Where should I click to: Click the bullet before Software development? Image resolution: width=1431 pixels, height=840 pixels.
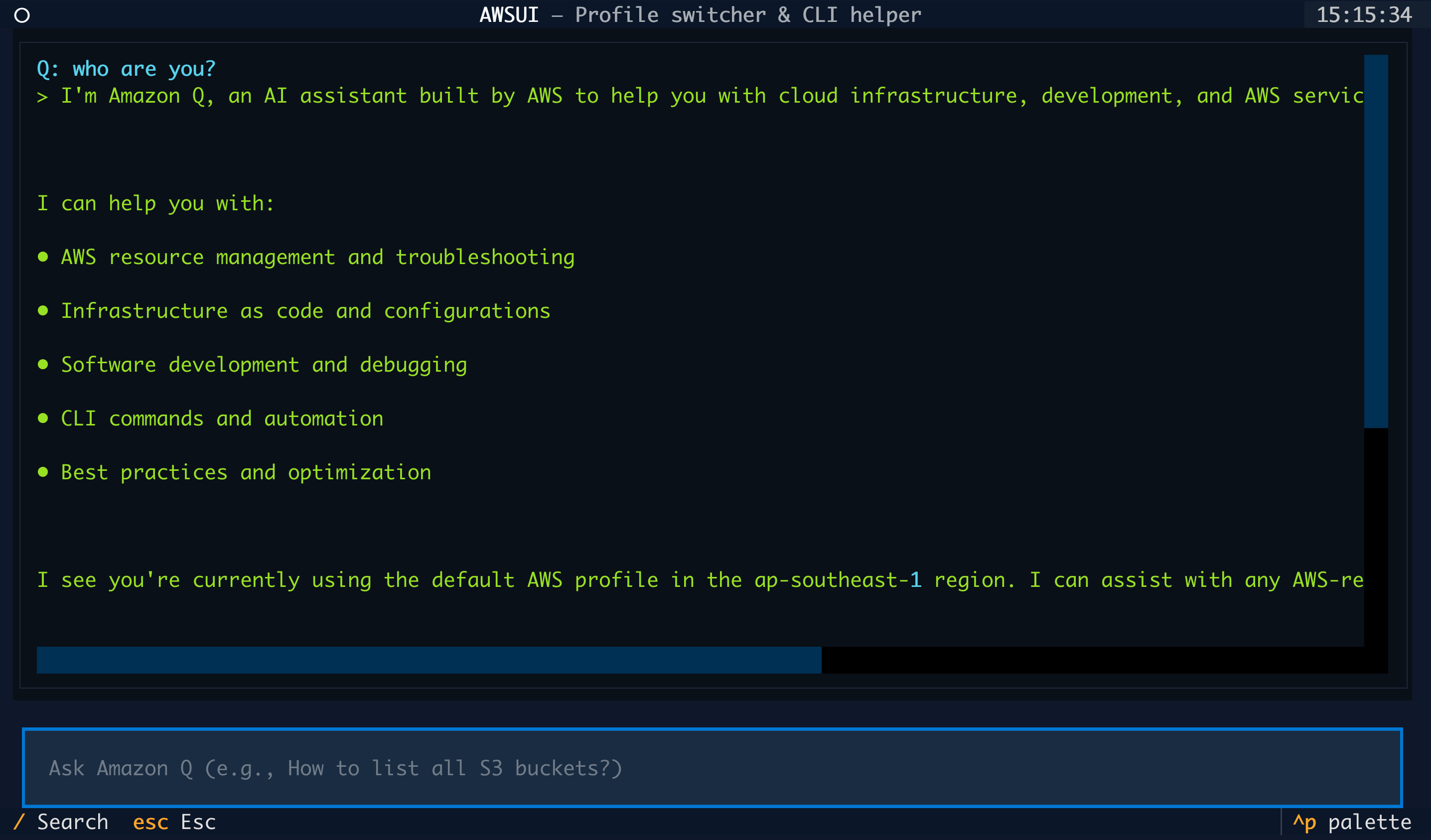(42, 364)
